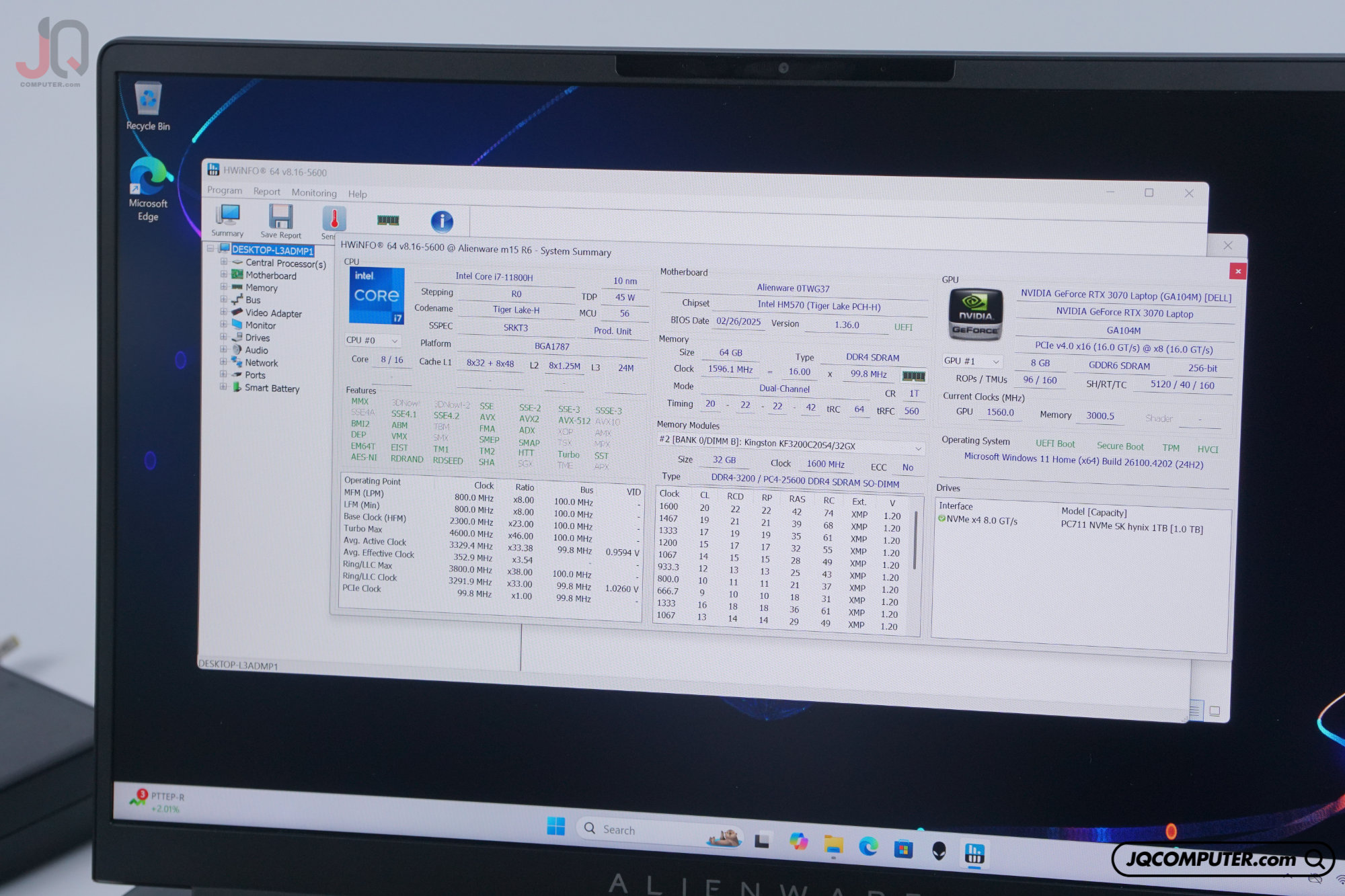Select Network in the device tree
Screen dimensions: 1345x896
[262, 363]
